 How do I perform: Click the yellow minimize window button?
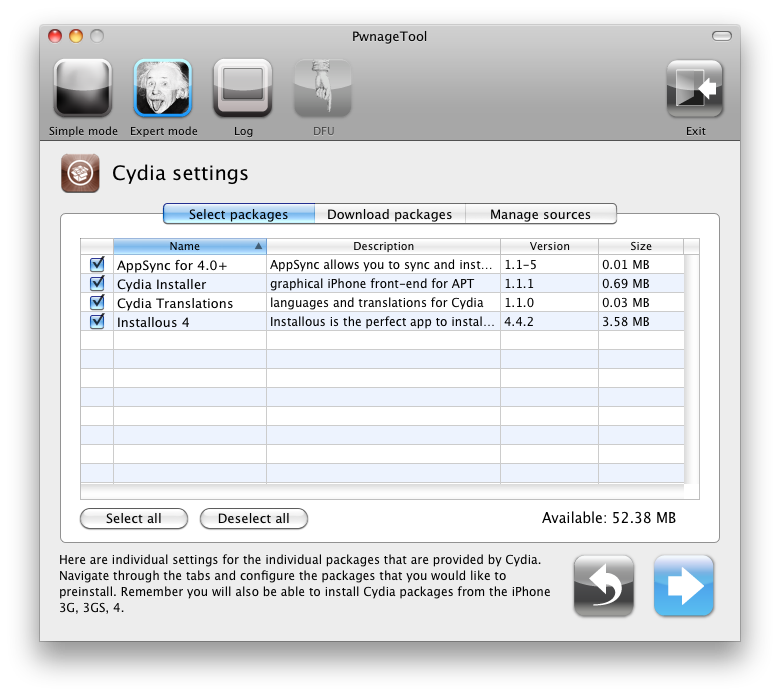76,36
